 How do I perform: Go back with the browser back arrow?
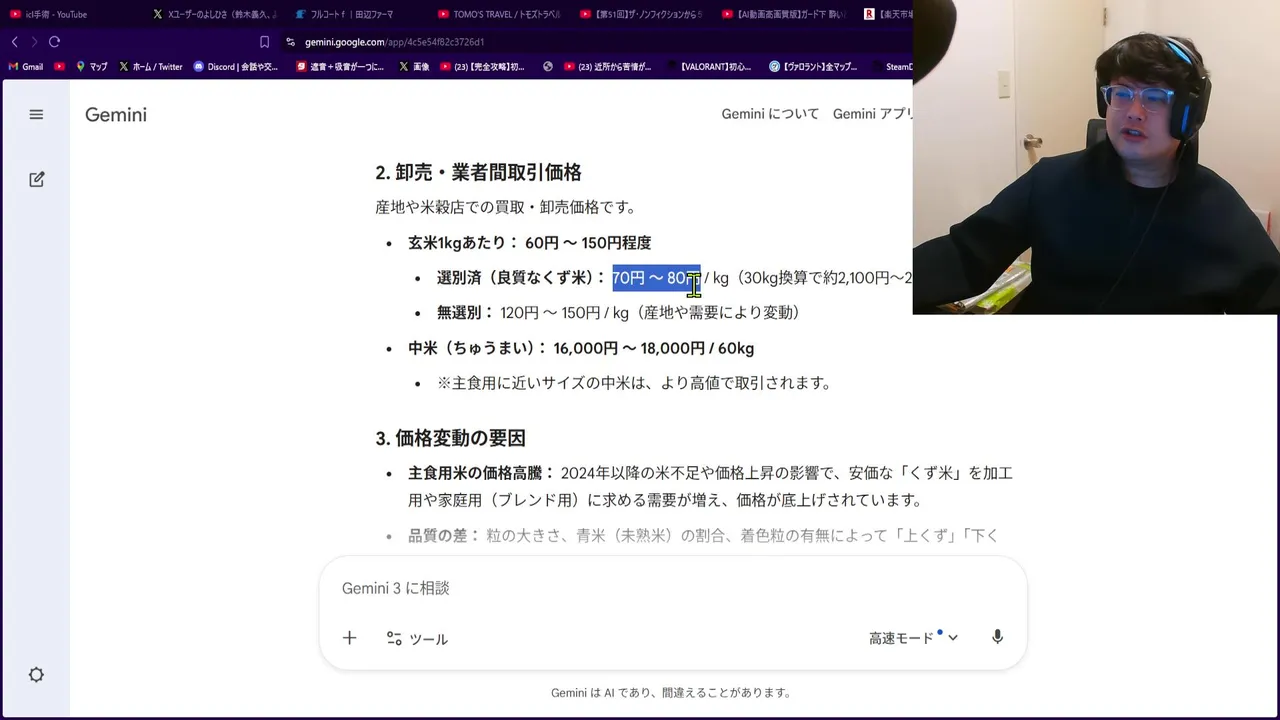tap(14, 42)
